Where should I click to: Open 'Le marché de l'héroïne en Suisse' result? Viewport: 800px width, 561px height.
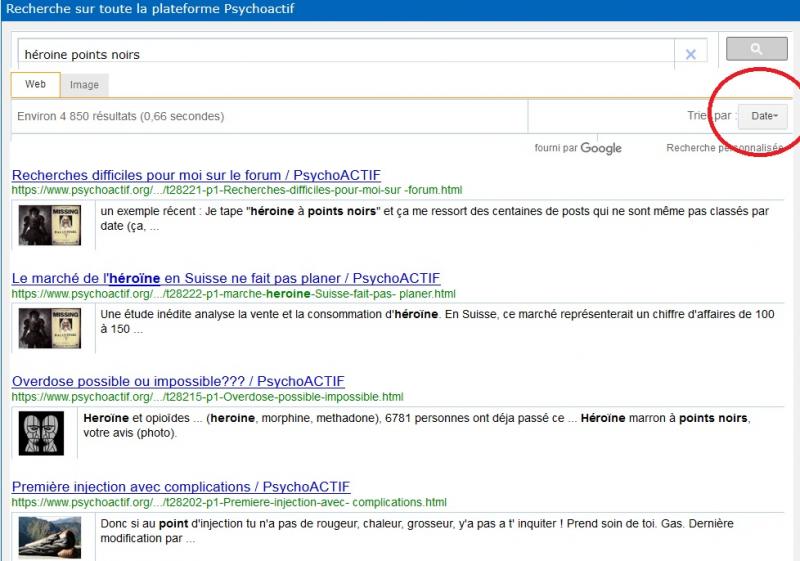(225, 278)
